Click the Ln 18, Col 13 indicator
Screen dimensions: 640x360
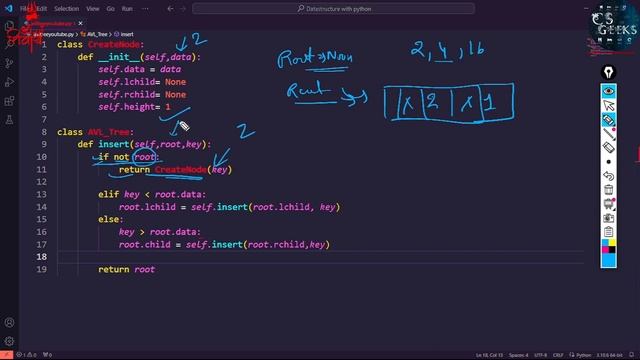click(489, 355)
